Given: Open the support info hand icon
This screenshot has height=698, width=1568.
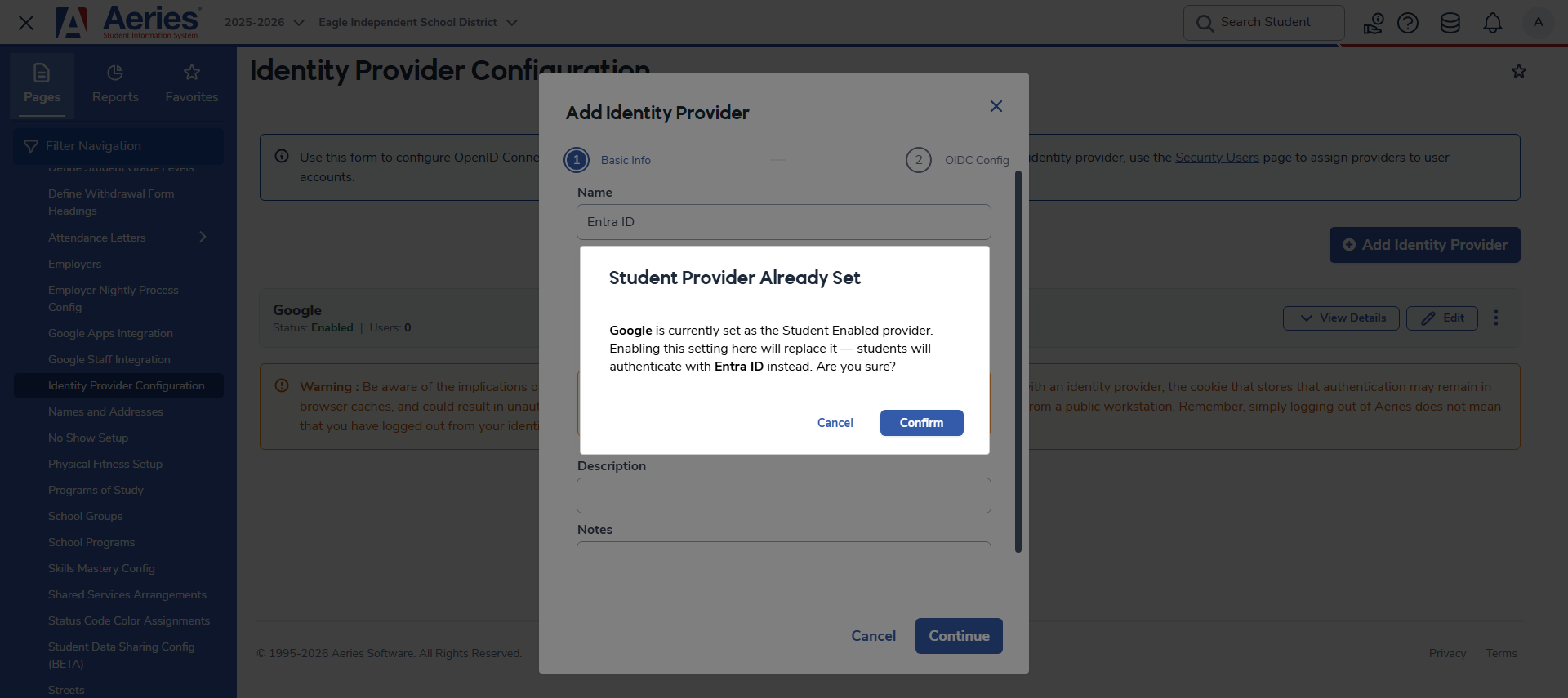Looking at the screenshot, I should 1373,22.
